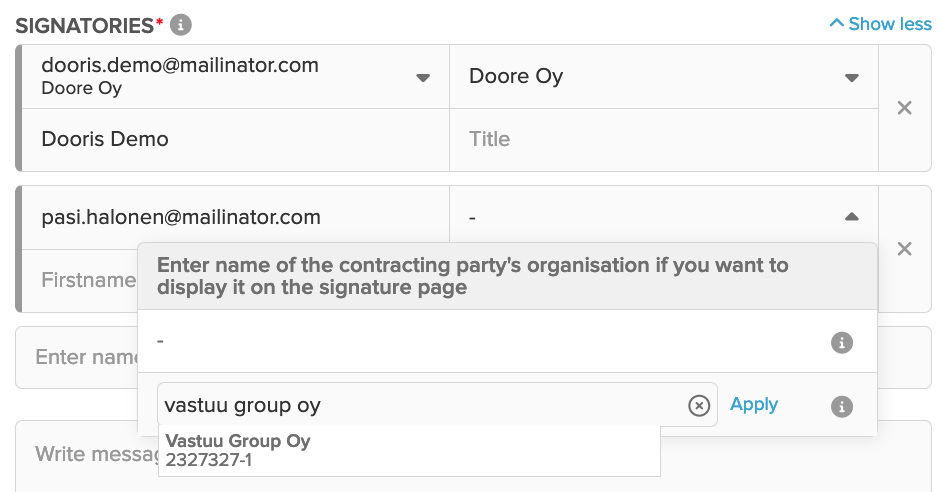Open the dooris.demo email dropdown arrow

pos(423,77)
